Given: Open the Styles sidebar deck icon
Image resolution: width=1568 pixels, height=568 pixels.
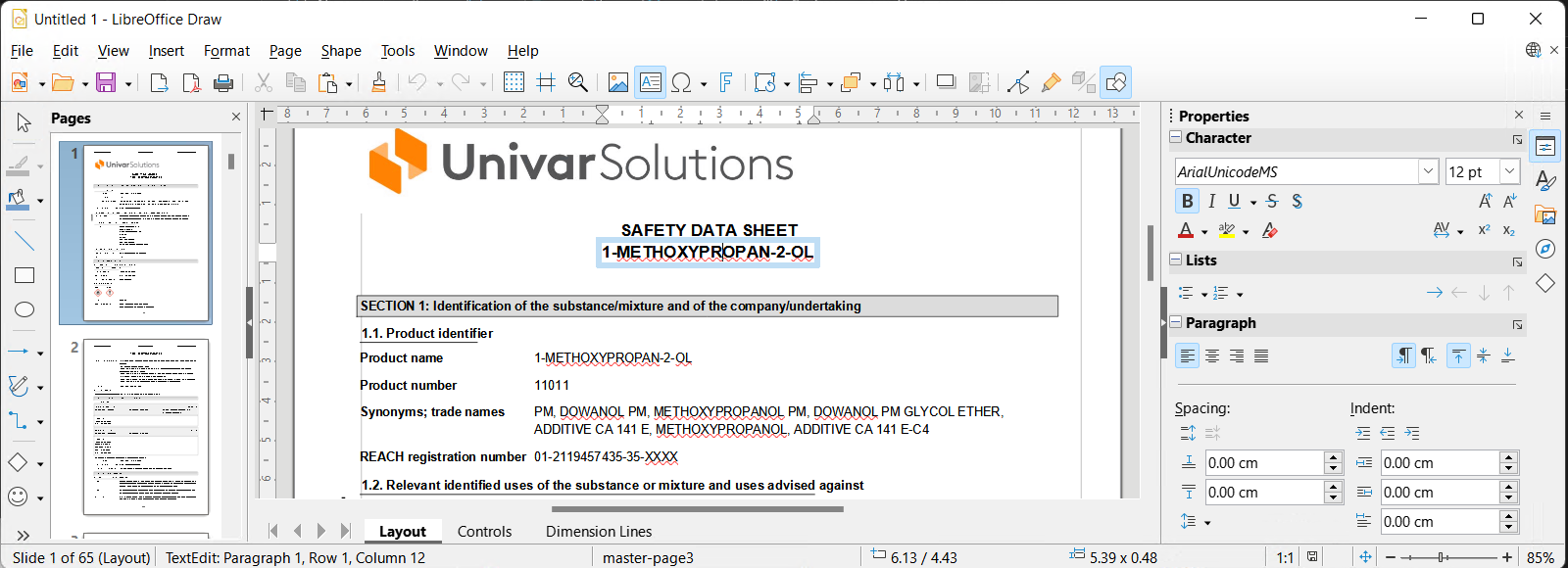Looking at the screenshot, I should point(1545,181).
